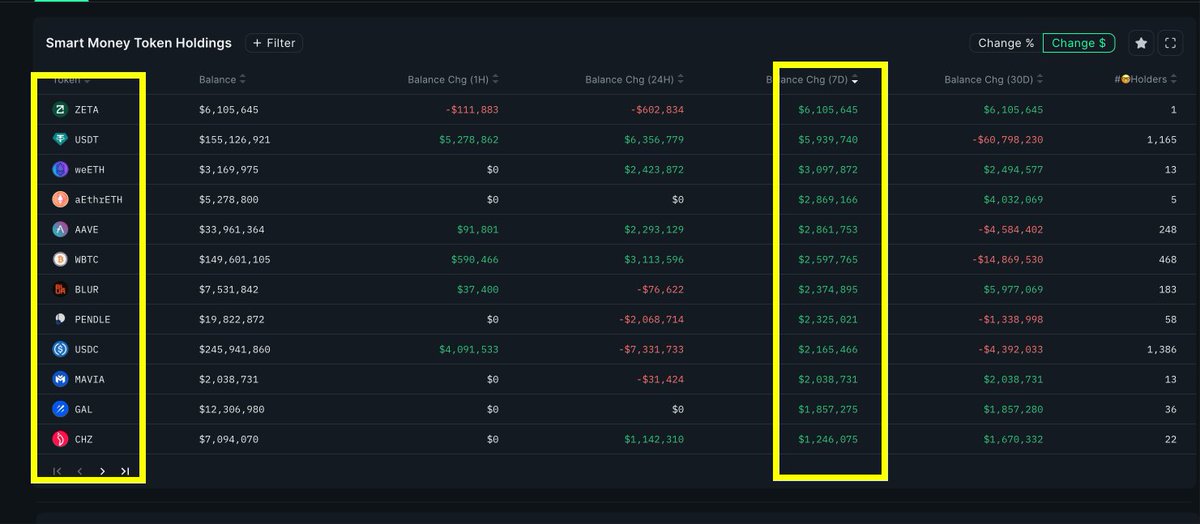
Task: Click the GAL token icon
Action: [x=59, y=410]
